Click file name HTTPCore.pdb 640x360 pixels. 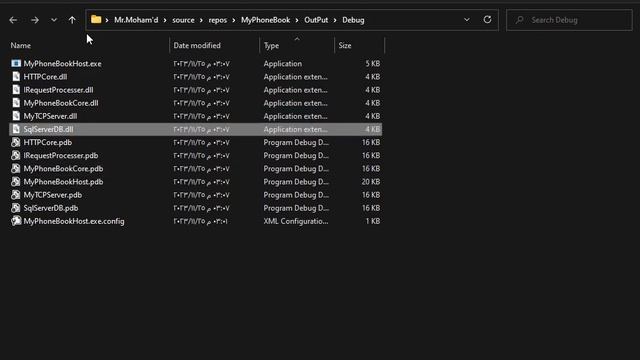tap(48, 142)
